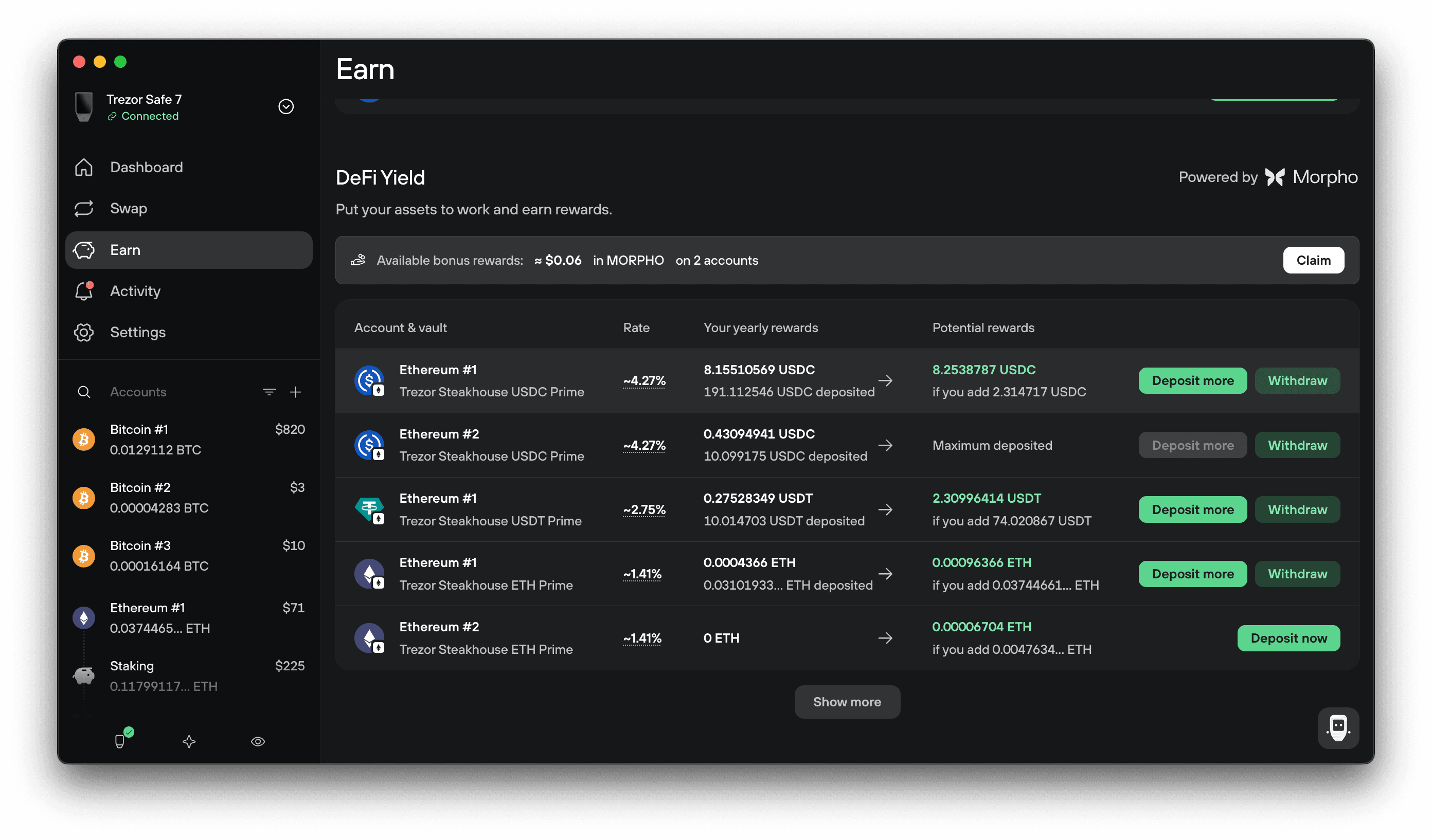Click arrow in Ethereum #2 ETH Prime row

pos(885,638)
